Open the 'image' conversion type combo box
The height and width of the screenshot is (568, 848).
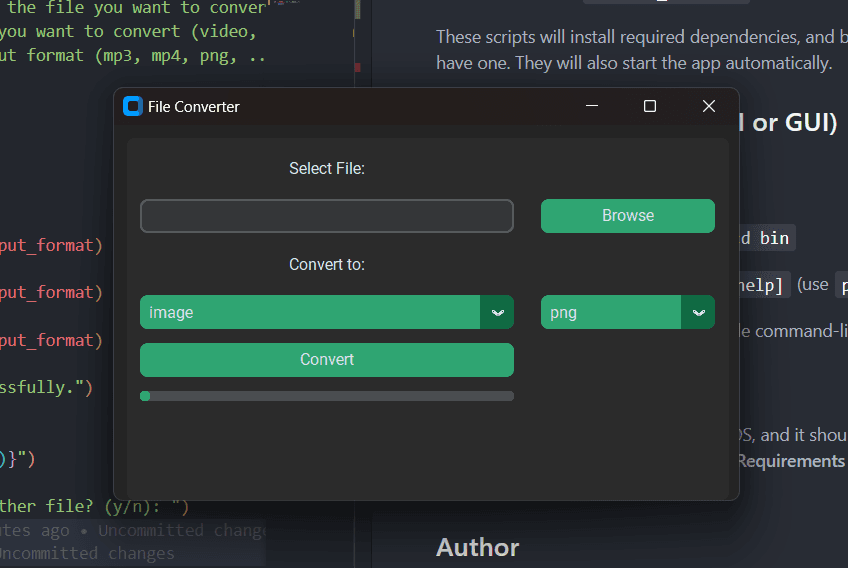pyautogui.click(x=310, y=312)
